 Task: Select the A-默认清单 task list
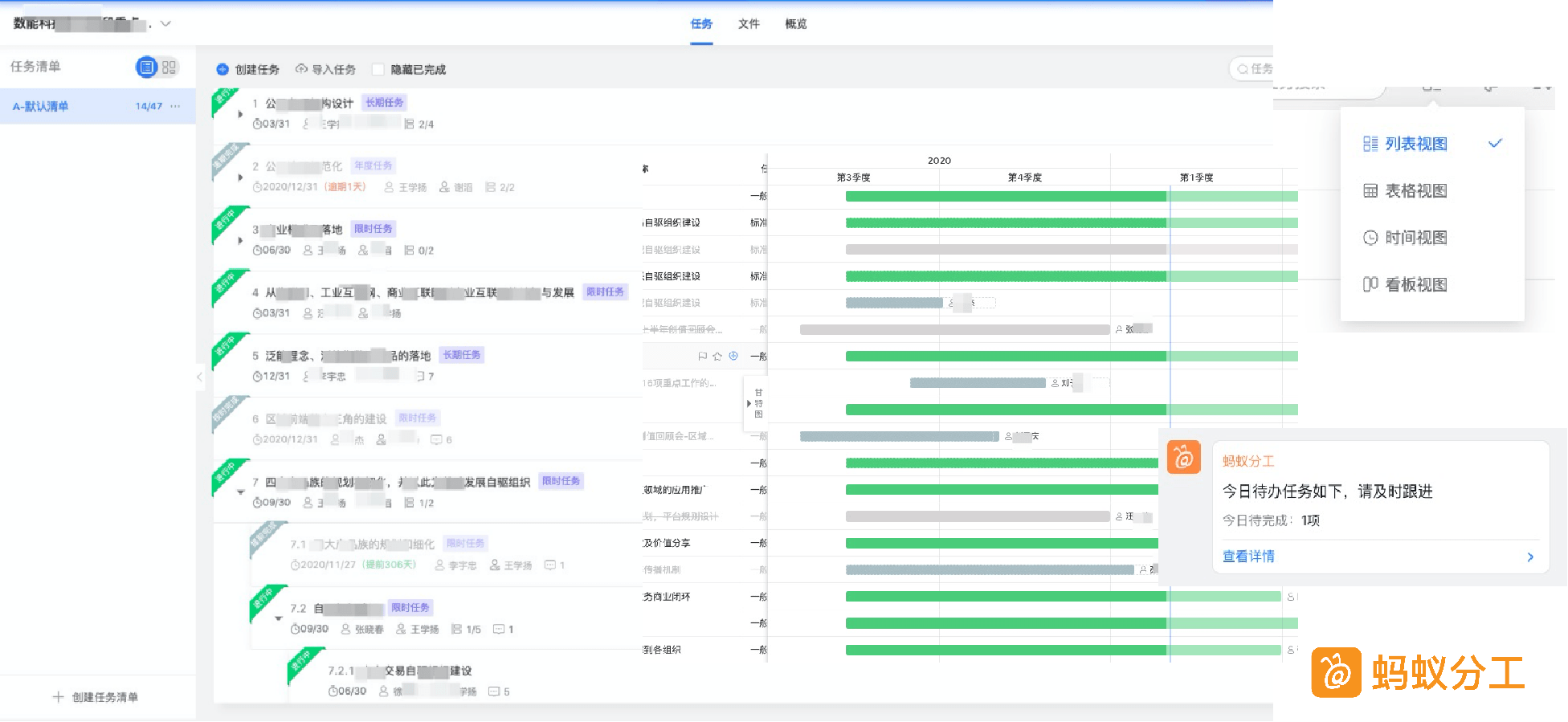[98, 106]
